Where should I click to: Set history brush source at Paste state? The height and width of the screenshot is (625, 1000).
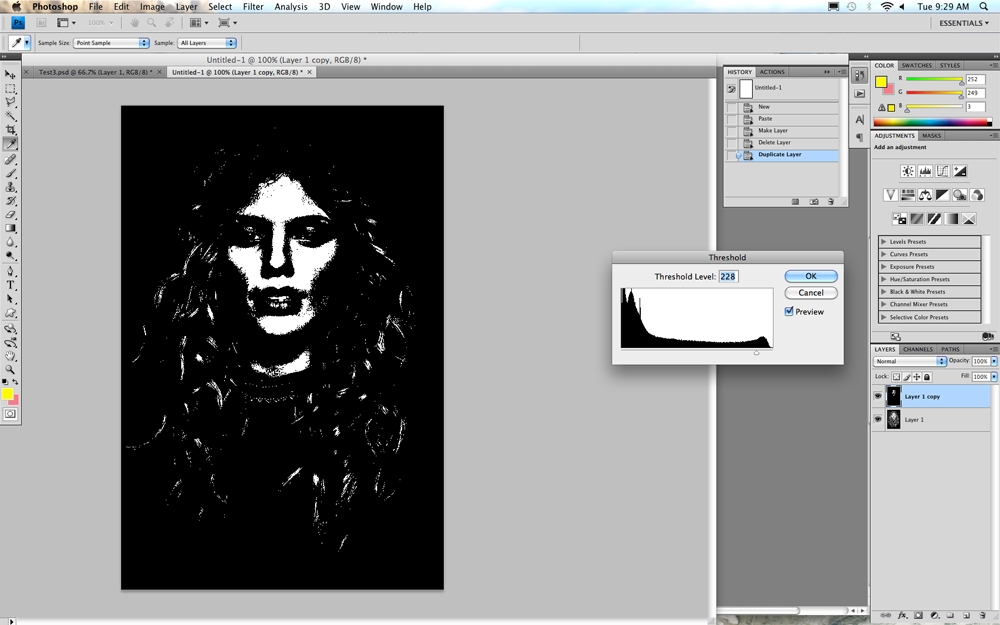click(x=732, y=119)
